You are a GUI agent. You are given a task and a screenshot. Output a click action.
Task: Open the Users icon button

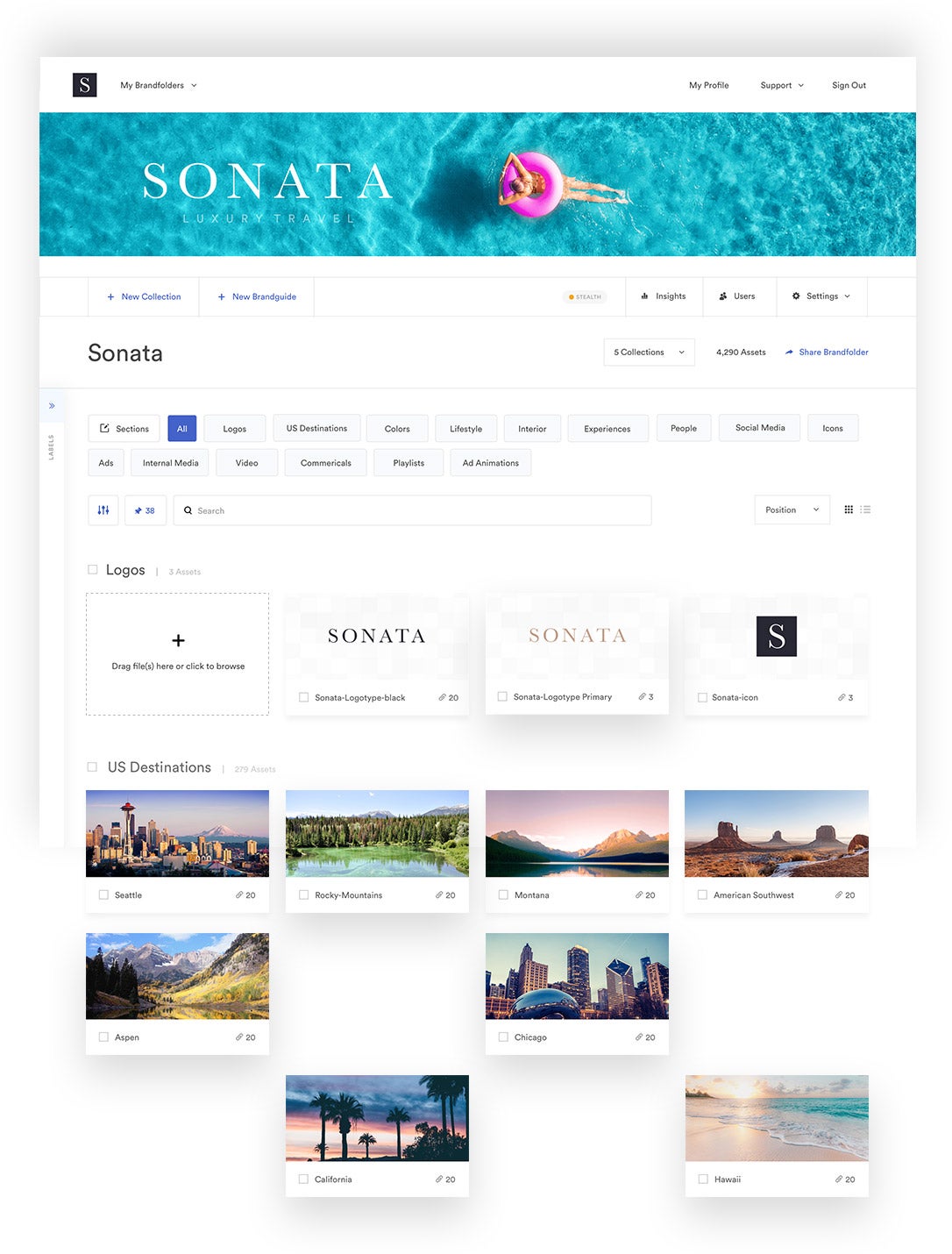[737, 296]
